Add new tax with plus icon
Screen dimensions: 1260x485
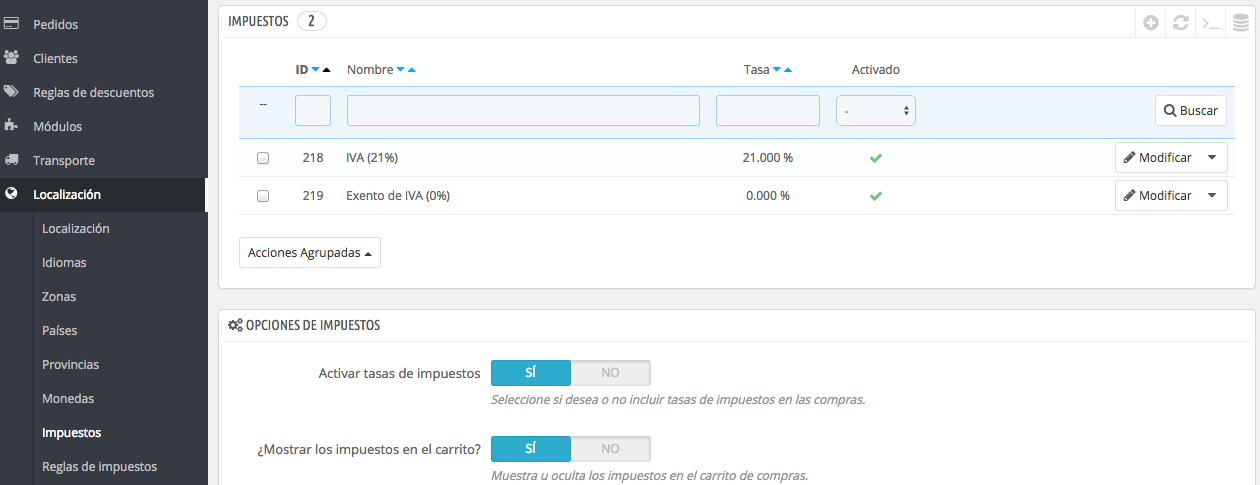1151,22
